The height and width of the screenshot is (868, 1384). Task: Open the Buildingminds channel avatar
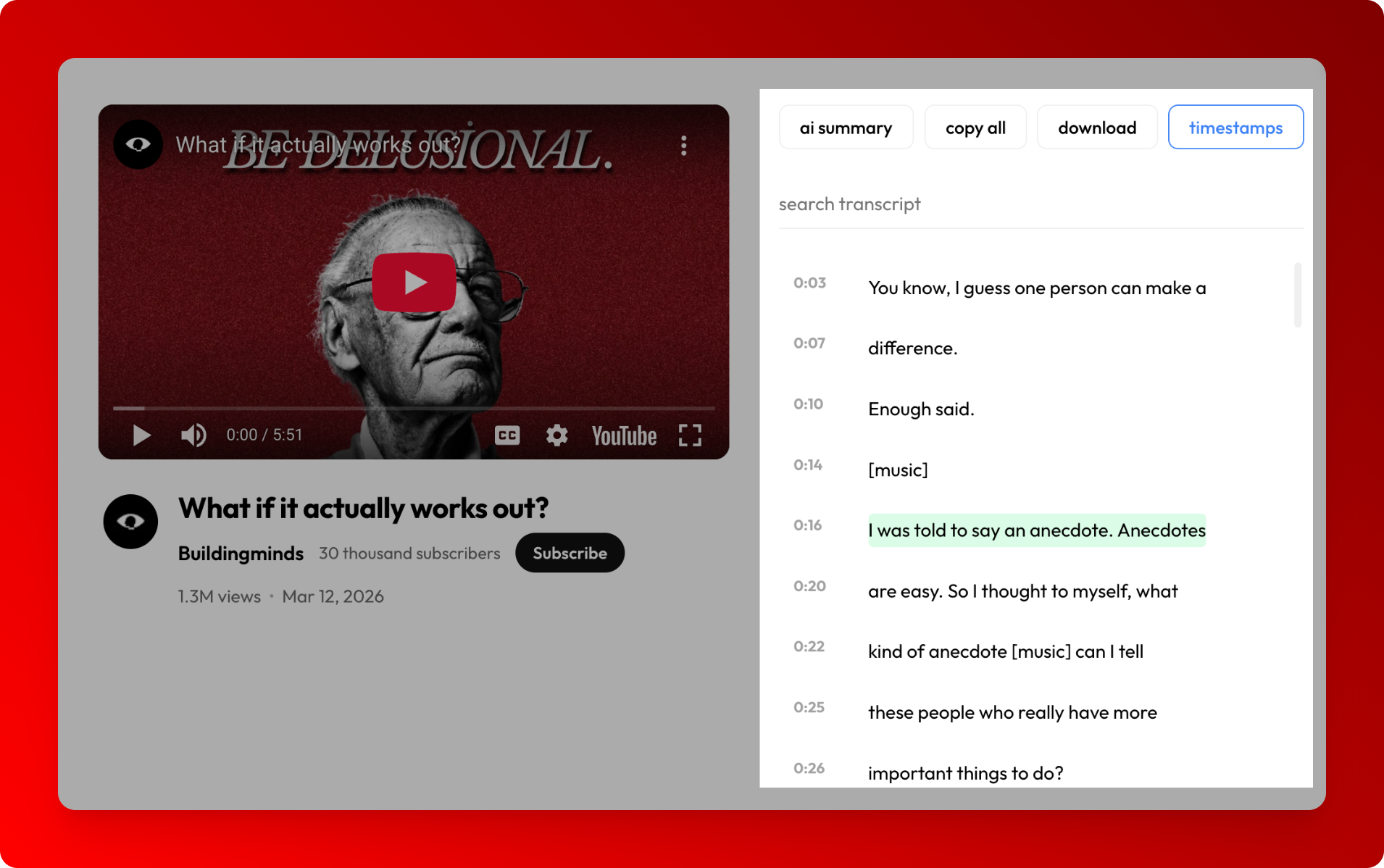pos(130,521)
